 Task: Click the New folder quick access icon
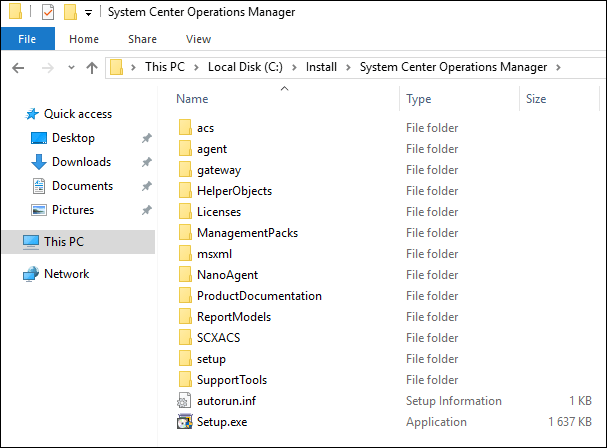coord(70,12)
